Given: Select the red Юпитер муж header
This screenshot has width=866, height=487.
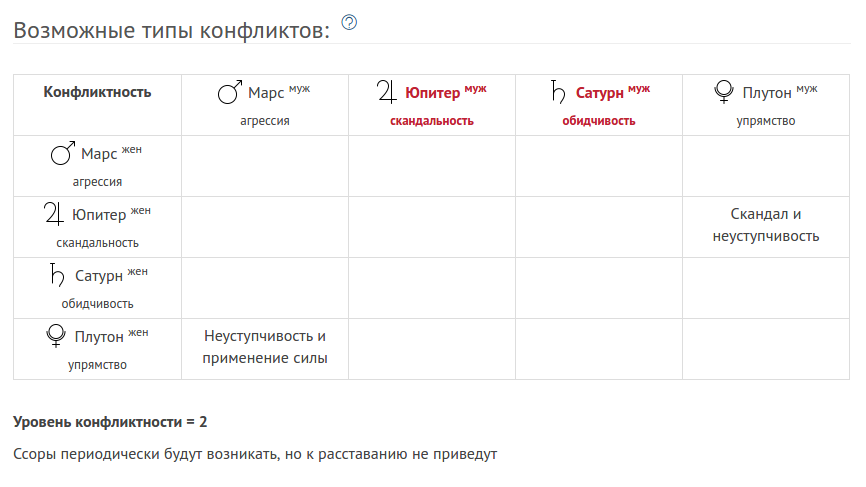Looking at the screenshot, I should point(446,92).
